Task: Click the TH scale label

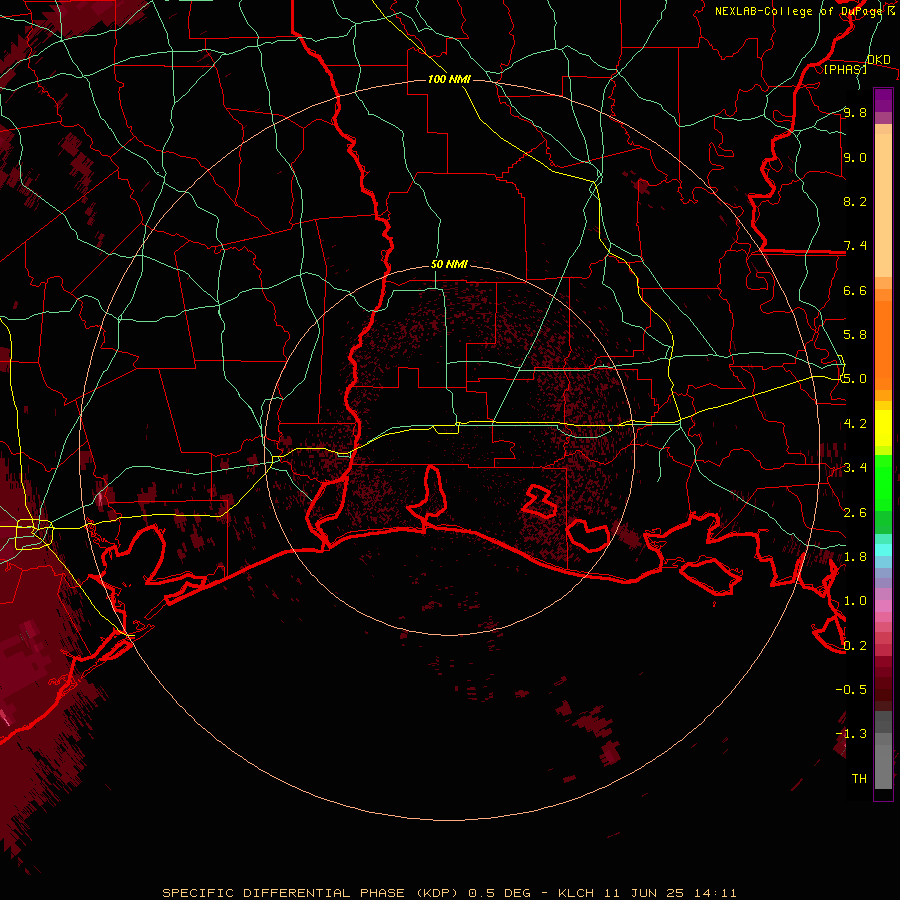Action: pos(859,778)
